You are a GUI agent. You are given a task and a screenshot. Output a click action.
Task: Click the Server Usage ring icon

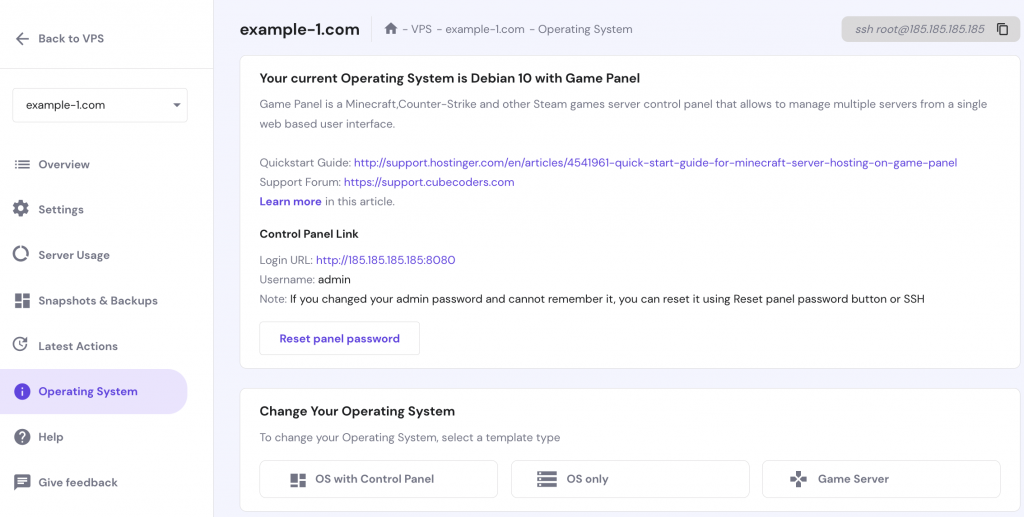pos(21,255)
